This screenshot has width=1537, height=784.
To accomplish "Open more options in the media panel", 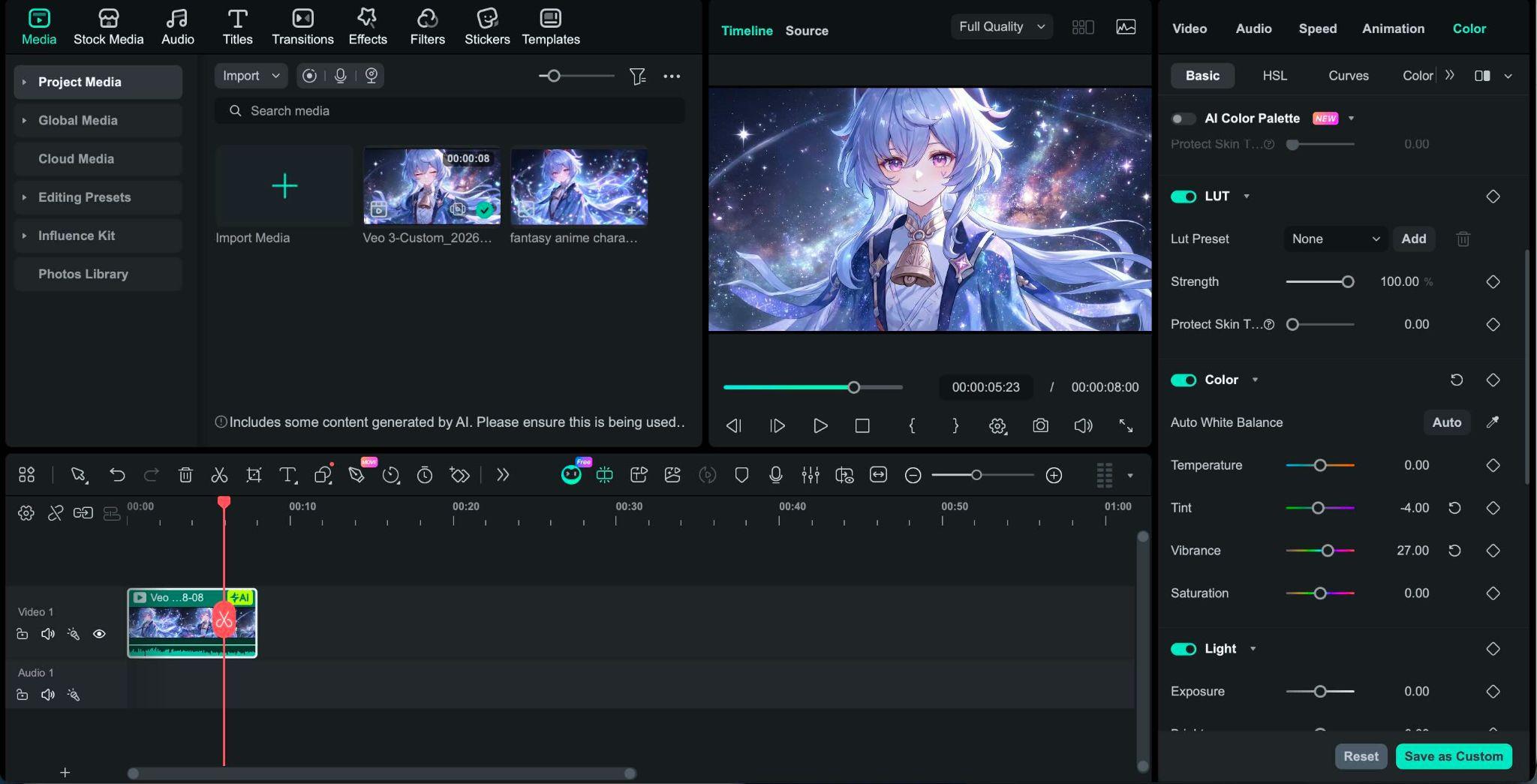I will pyautogui.click(x=672, y=76).
